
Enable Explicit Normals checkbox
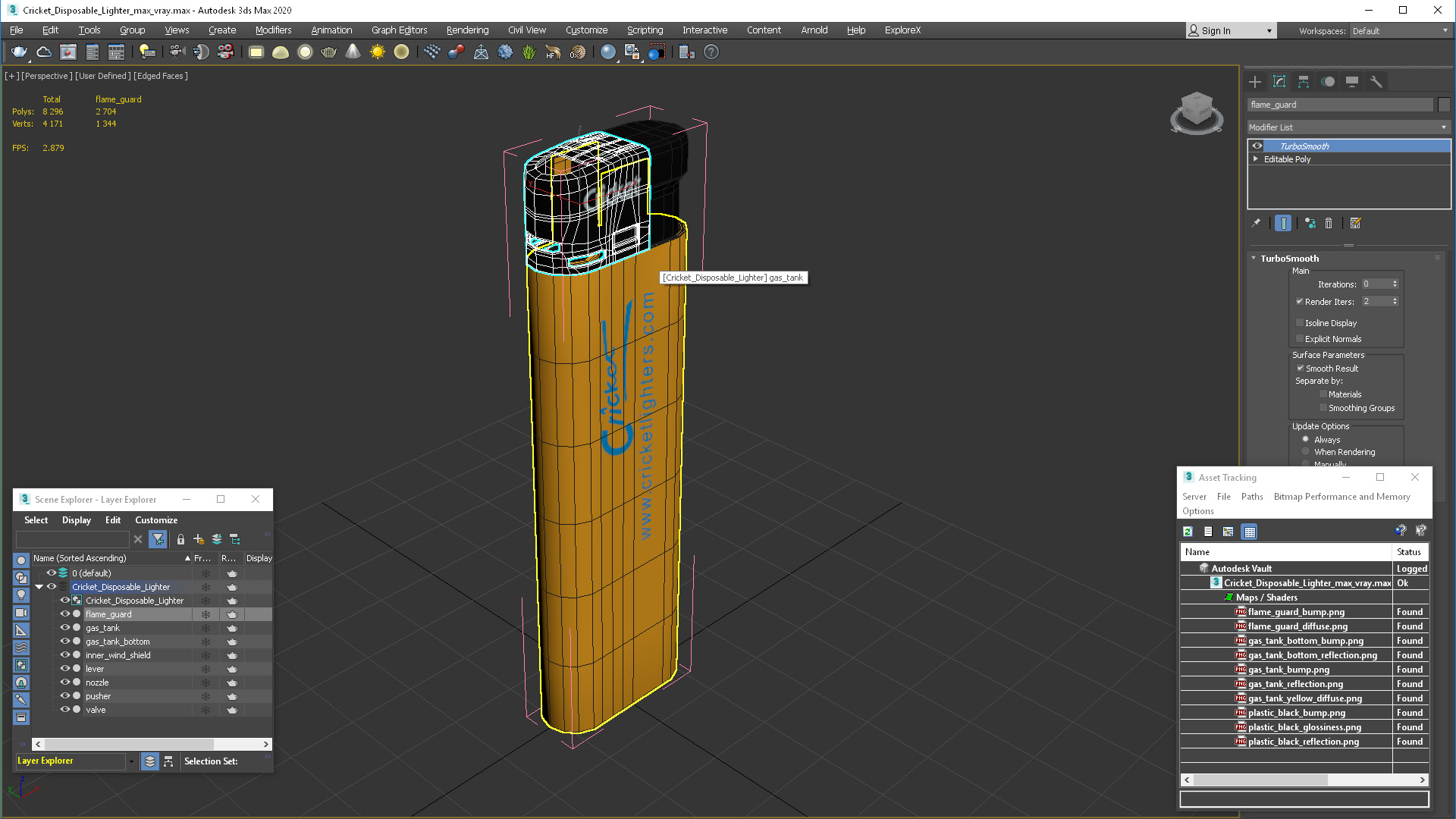click(x=1300, y=338)
